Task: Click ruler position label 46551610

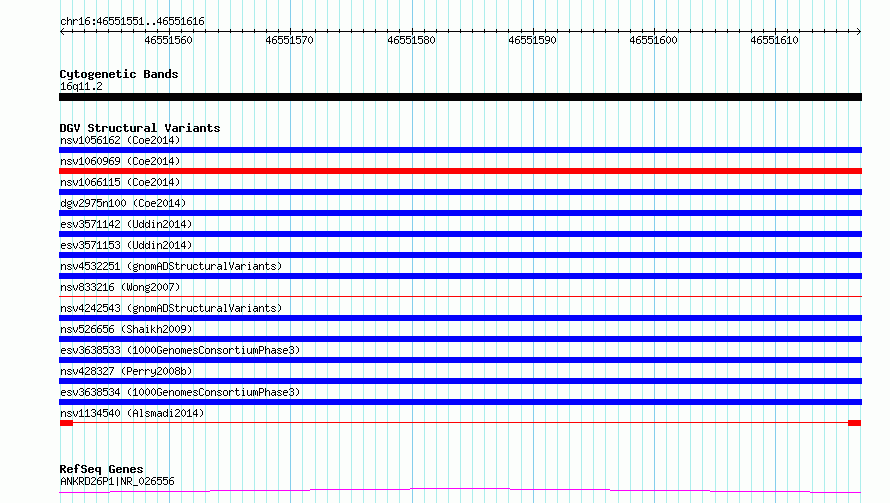Action: click(774, 40)
